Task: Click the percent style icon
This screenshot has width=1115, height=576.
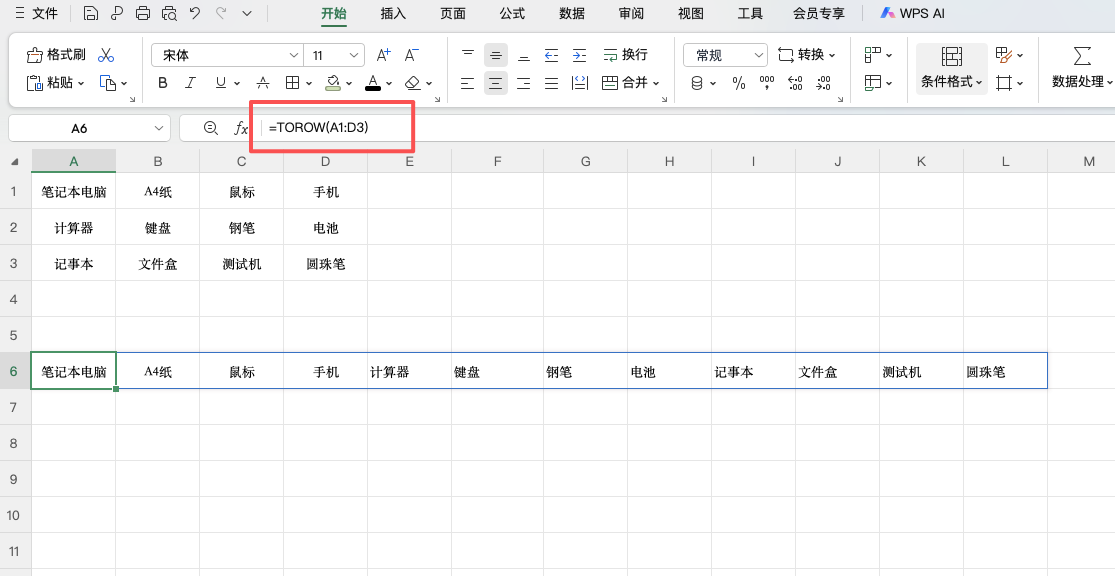Action: (x=738, y=83)
